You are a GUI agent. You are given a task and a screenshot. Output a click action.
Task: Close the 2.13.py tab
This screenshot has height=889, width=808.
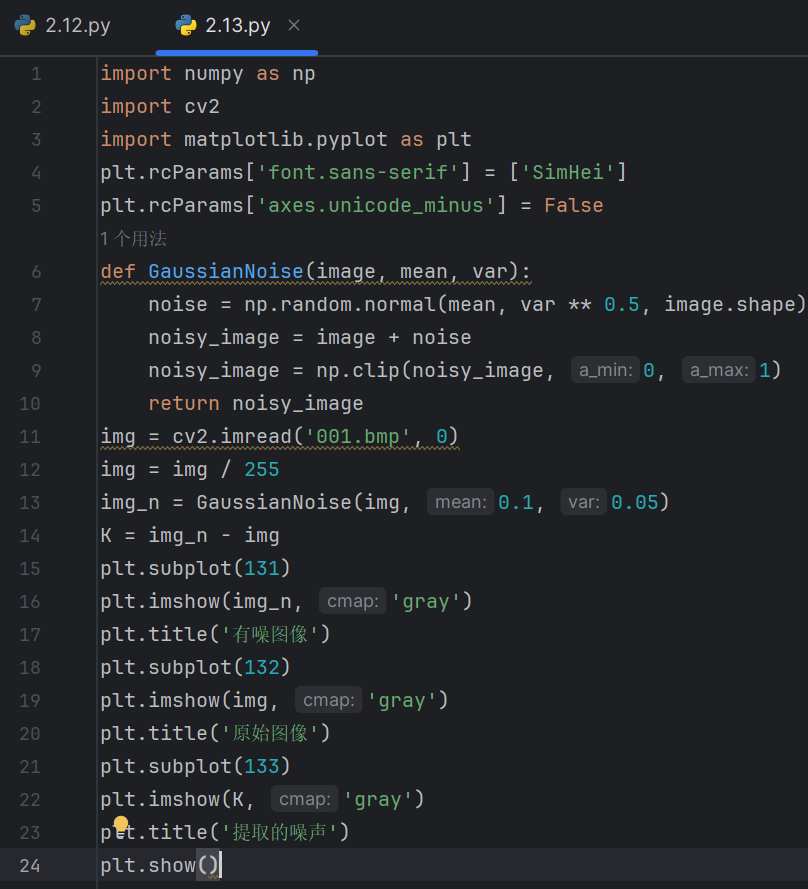(294, 25)
